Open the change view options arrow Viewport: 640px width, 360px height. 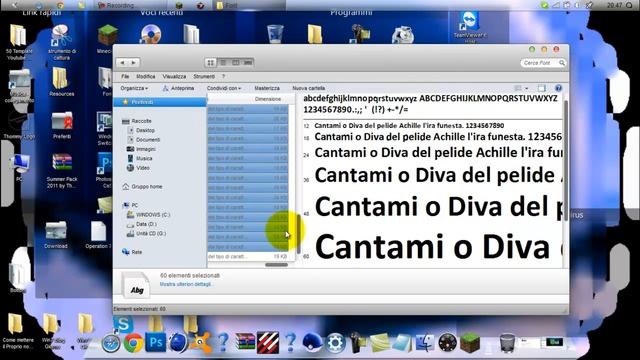(527, 88)
